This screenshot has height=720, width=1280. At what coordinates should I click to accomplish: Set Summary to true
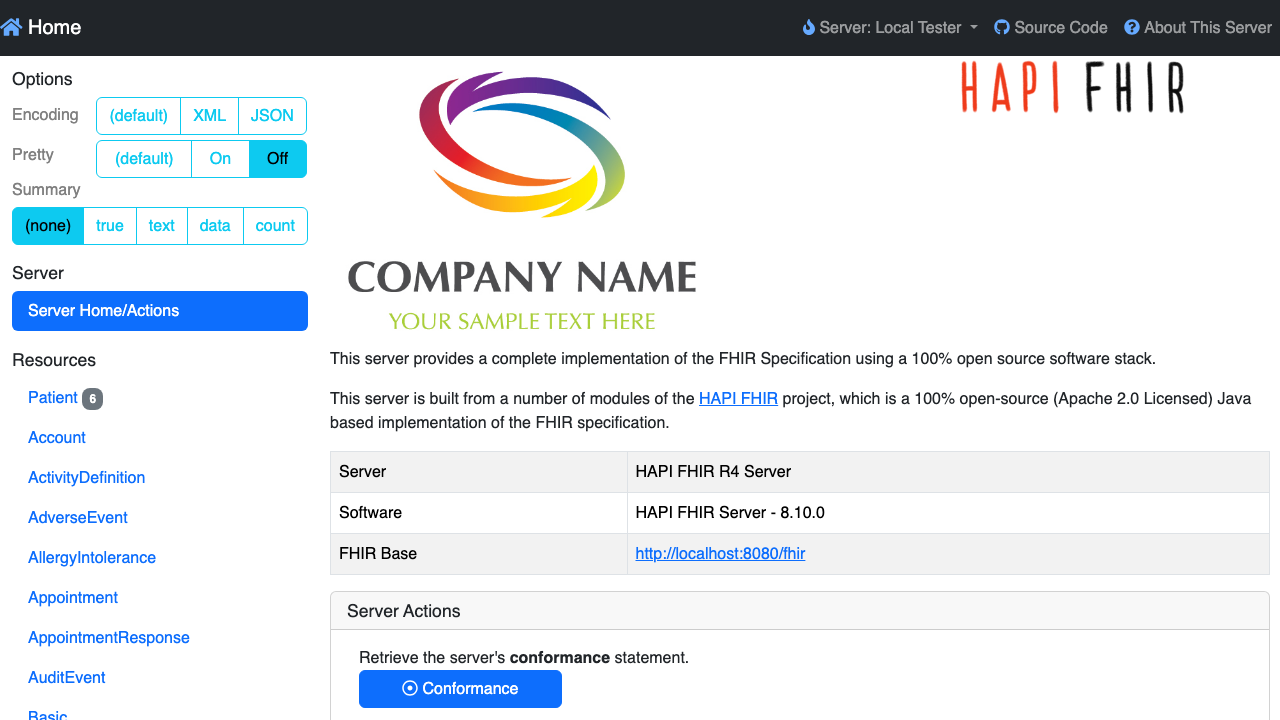110,226
